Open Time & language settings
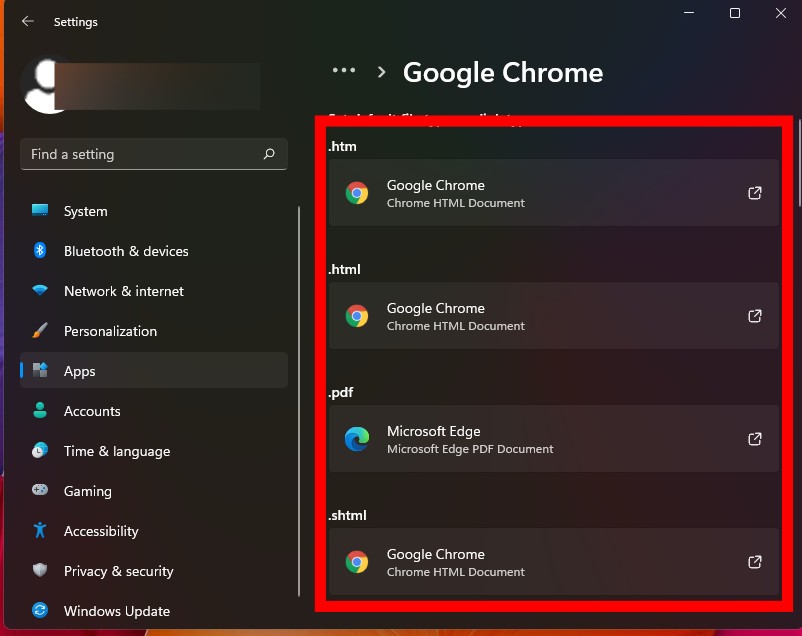The width and height of the screenshot is (802, 636). click(153, 451)
